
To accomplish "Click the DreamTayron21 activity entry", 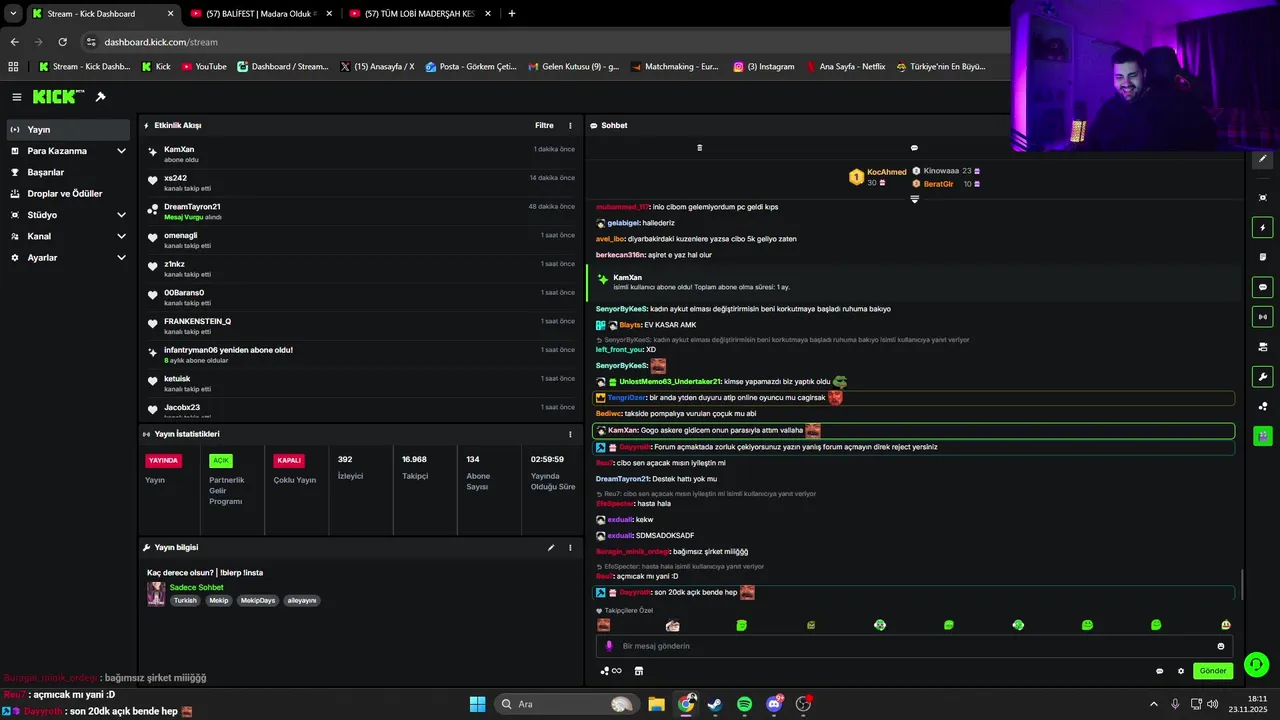I will pos(361,211).
